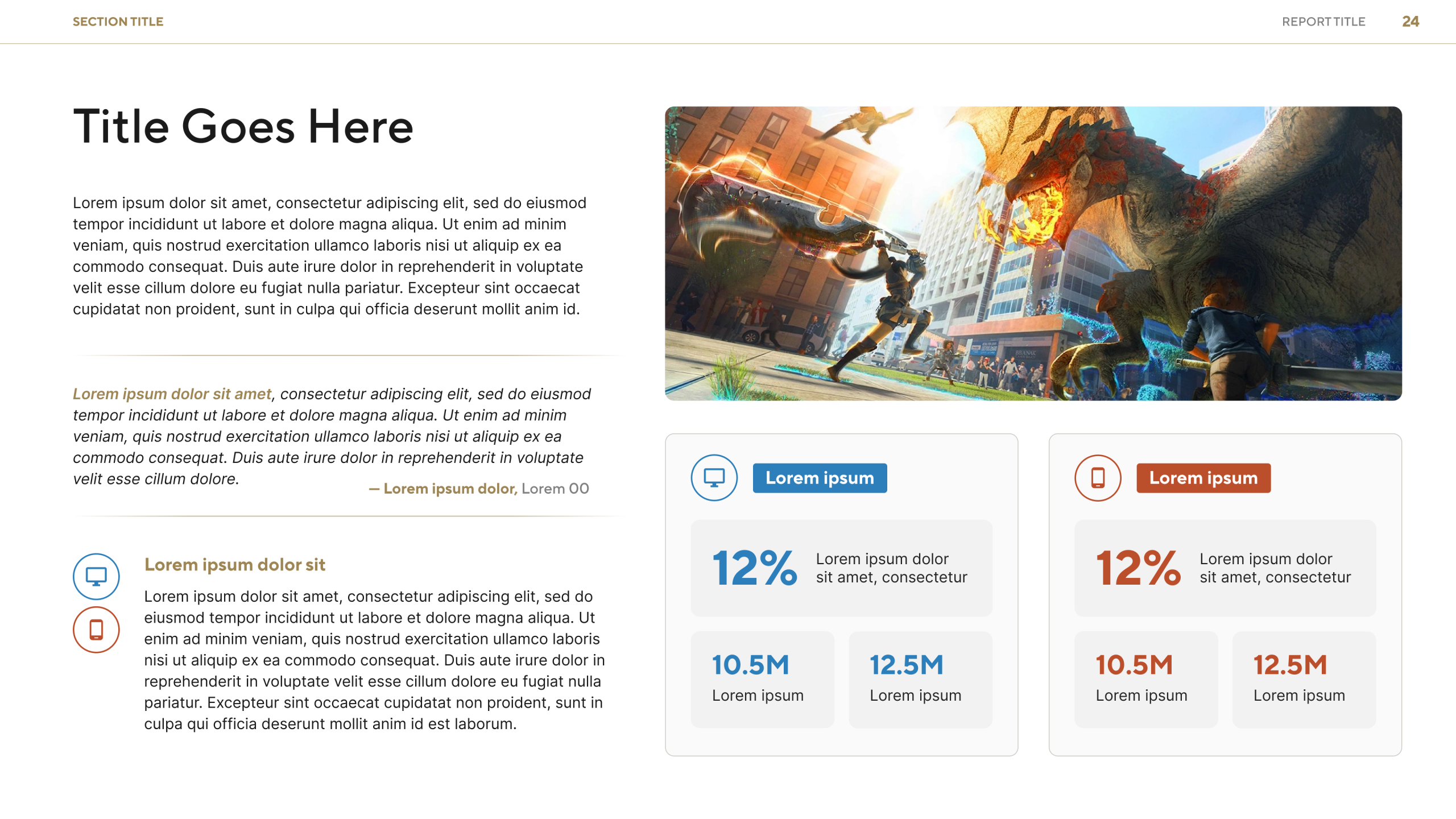Click page number 24 in header
Screen dimensions: 1456x819
(1410, 22)
